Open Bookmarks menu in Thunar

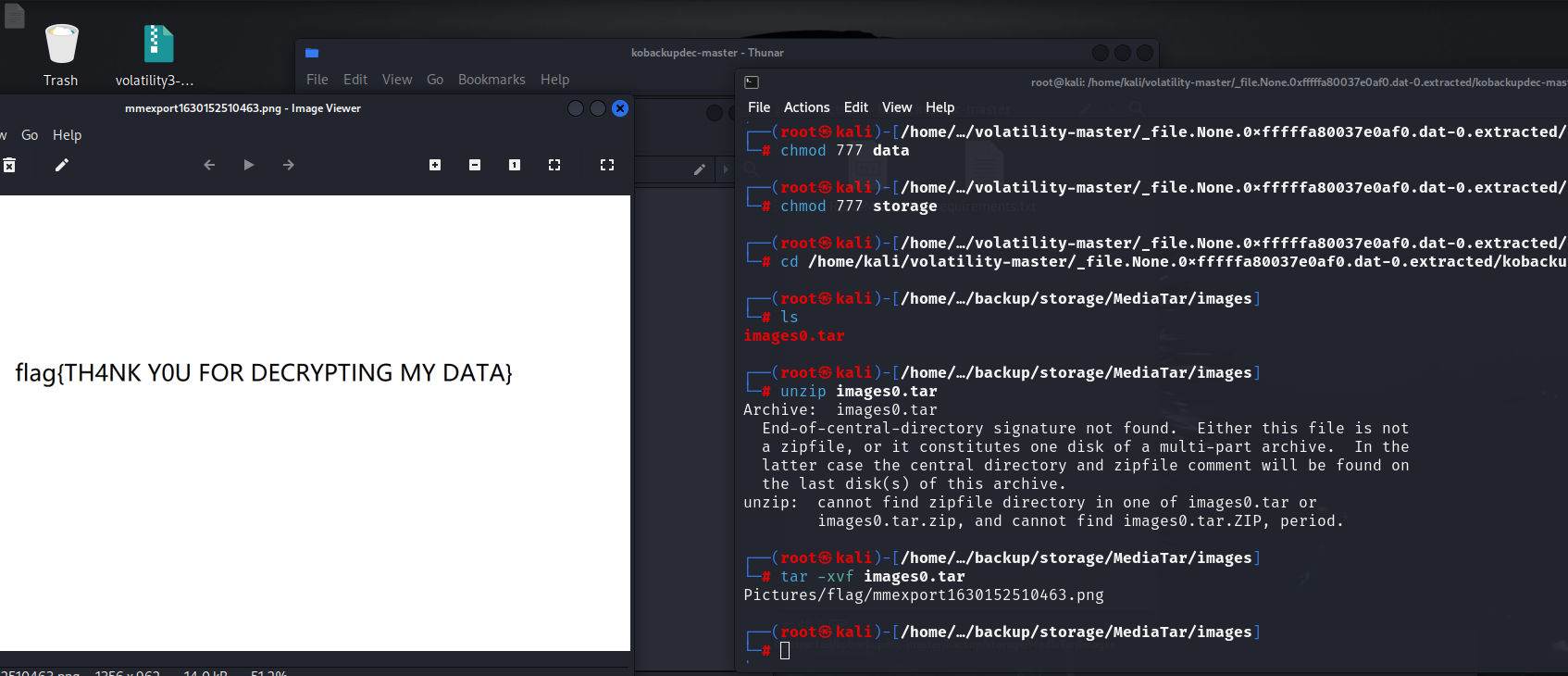click(x=492, y=80)
